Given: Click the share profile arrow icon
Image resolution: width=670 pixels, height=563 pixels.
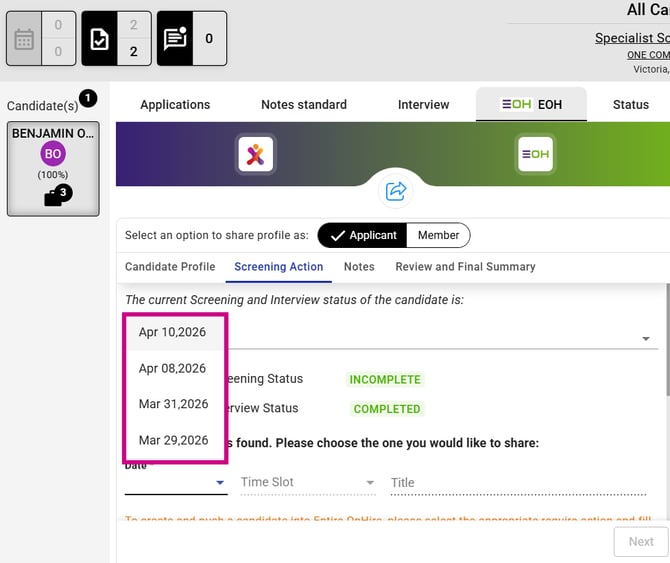Looking at the screenshot, I should coord(395,190).
